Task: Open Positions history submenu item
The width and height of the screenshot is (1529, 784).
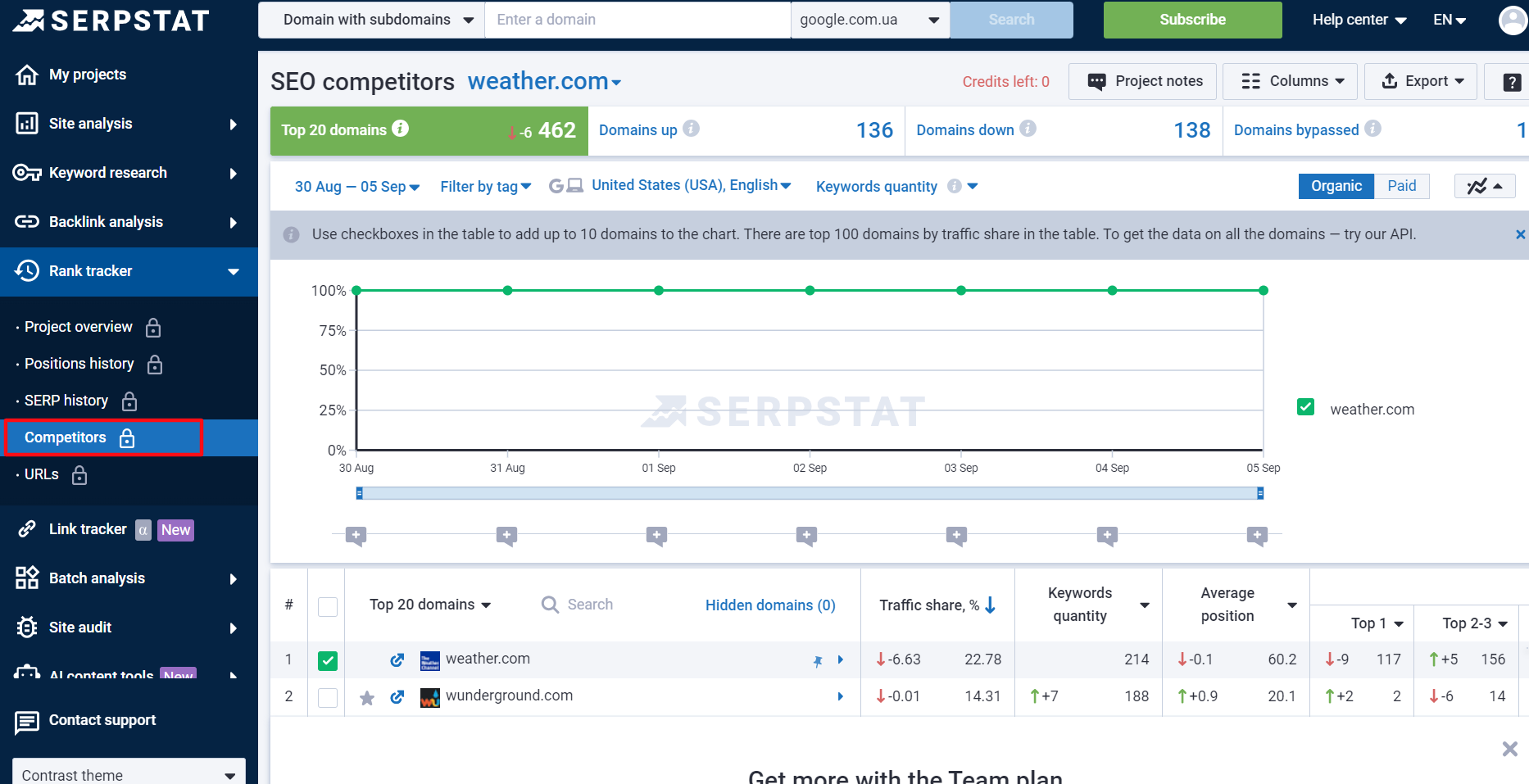Action: pos(79,364)
